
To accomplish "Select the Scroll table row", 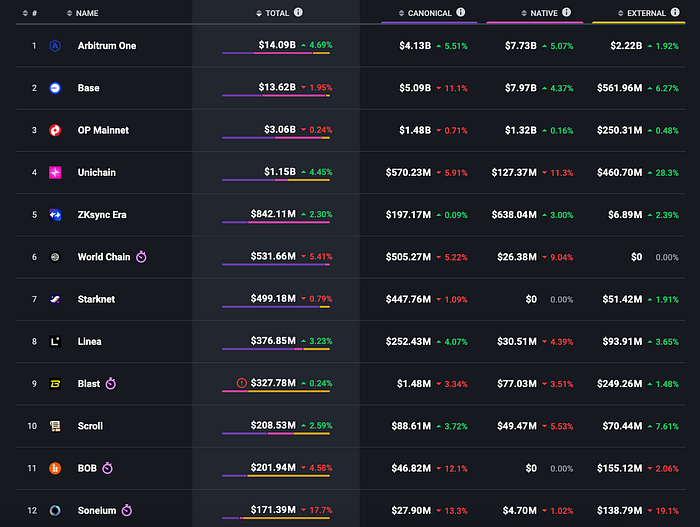I will pyautogui.click(x=350, y=426).
